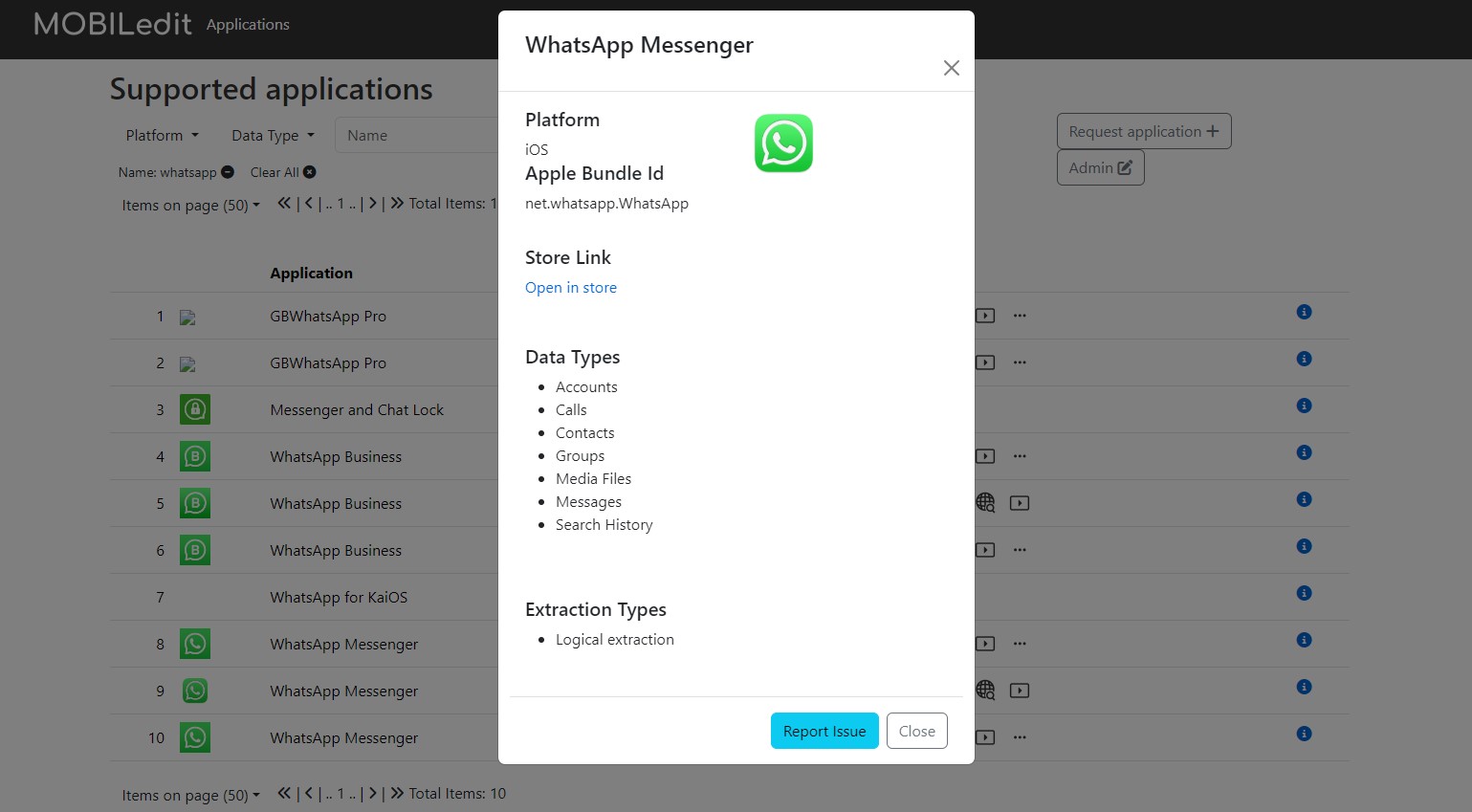Open the top Items on page dropdown
Screen dimensions: 1472x812
pos(190,206)
